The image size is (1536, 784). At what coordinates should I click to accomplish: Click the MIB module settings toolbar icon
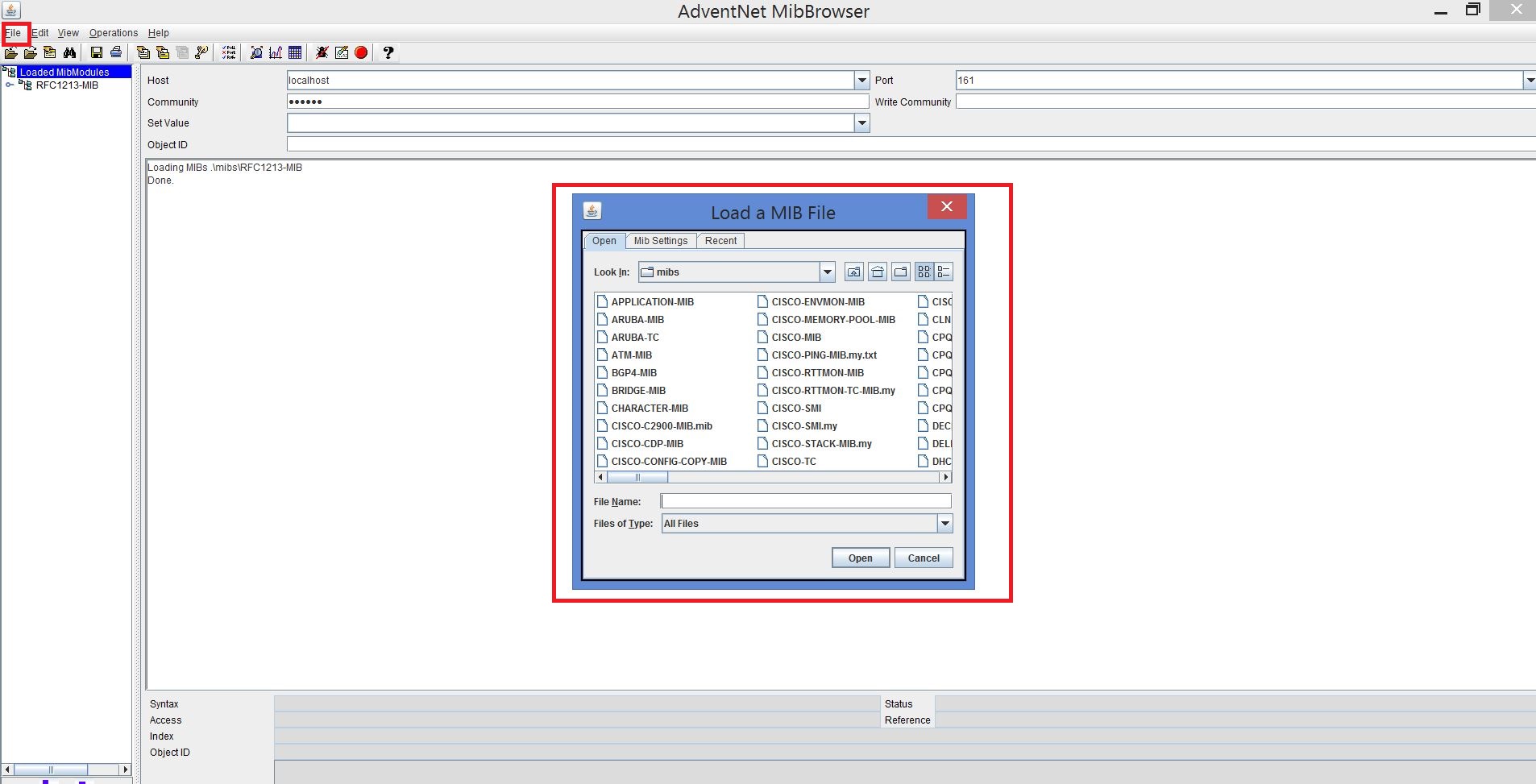click(x=50, y=53)
